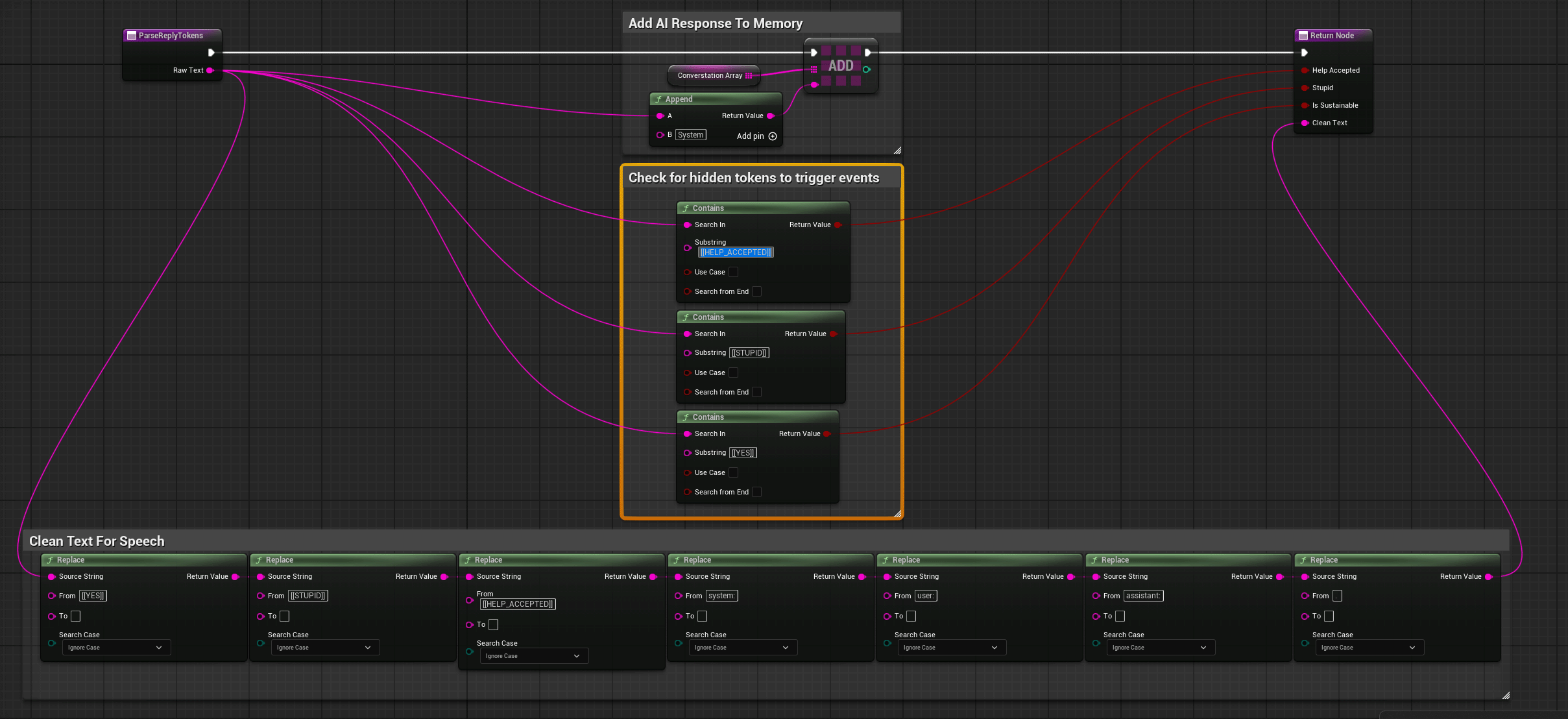Click the Add pin plus icon on Append
The image size is (1568, 719).
772,136
